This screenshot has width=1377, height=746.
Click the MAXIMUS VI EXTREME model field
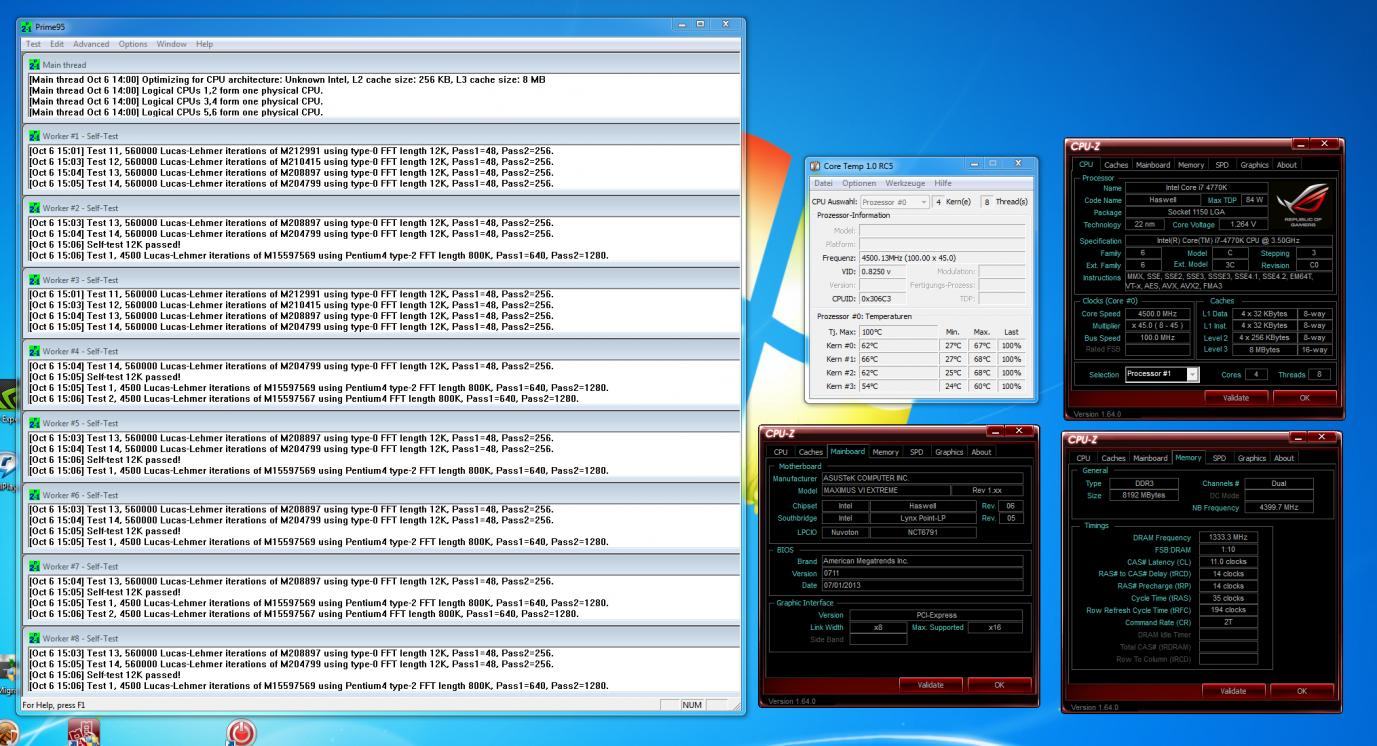coord(887,490)
